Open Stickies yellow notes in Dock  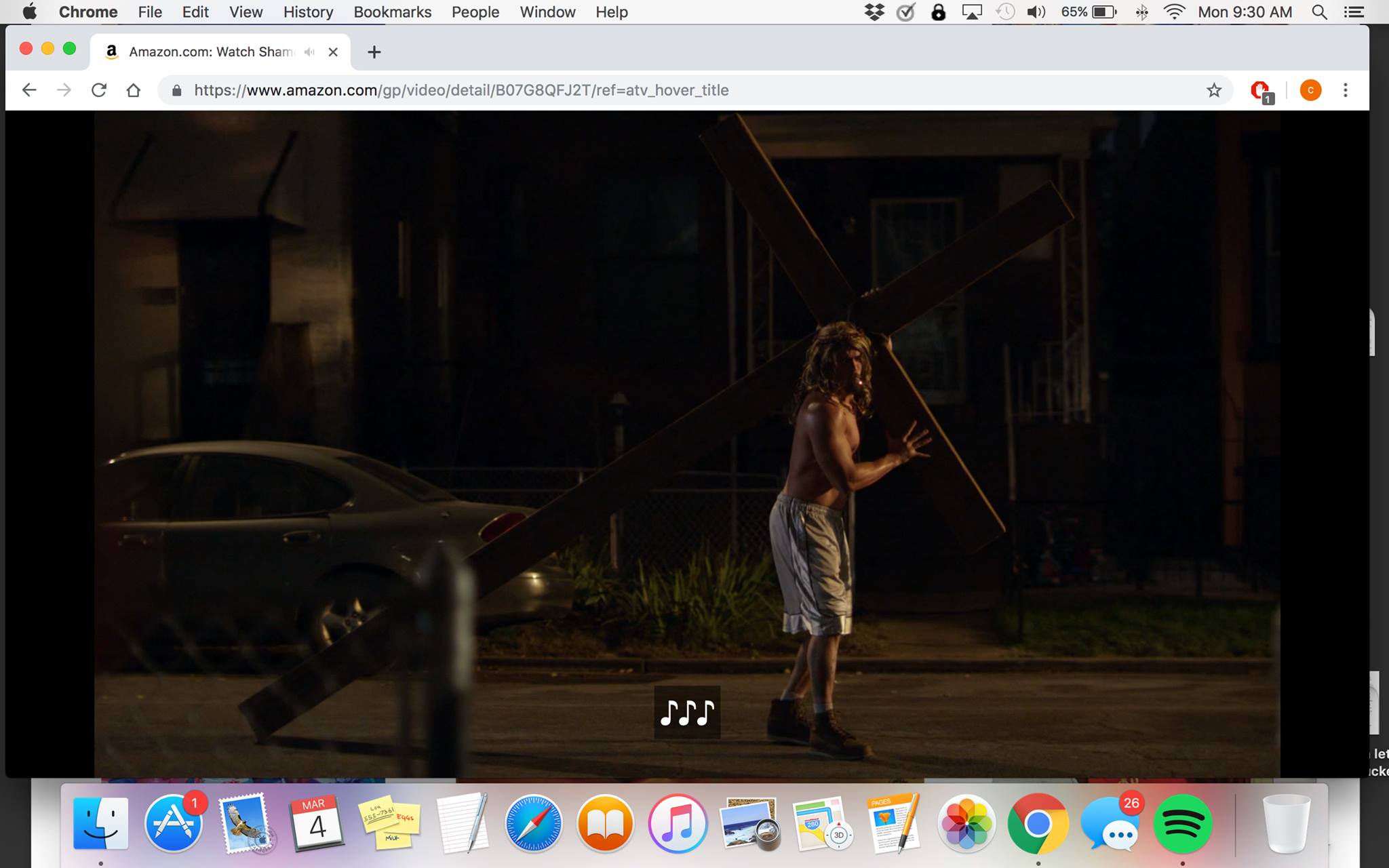[389, 823]
